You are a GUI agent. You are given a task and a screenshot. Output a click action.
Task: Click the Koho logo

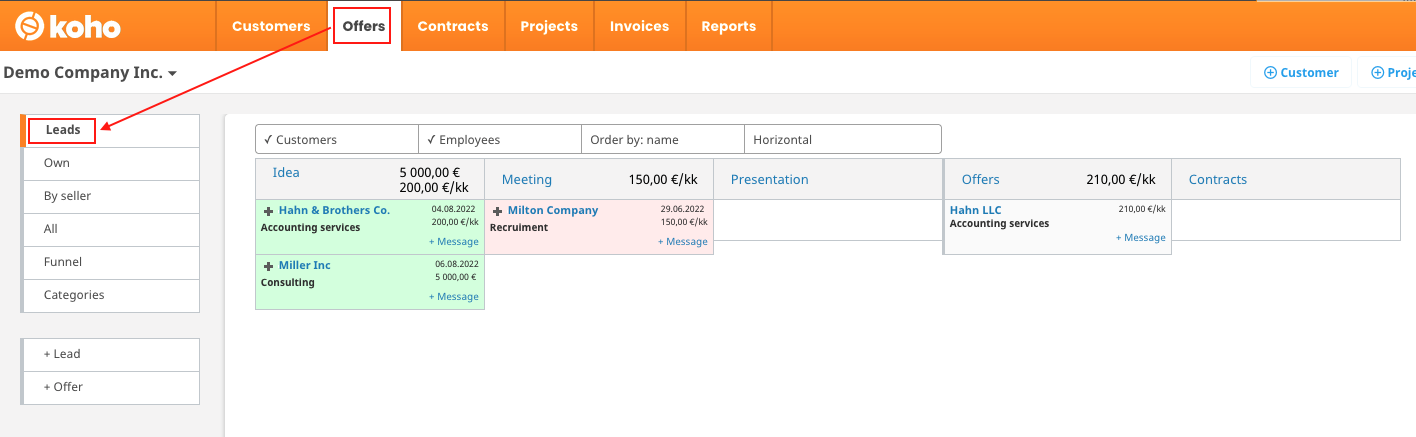pyautogui.click(x=67, y=27)
